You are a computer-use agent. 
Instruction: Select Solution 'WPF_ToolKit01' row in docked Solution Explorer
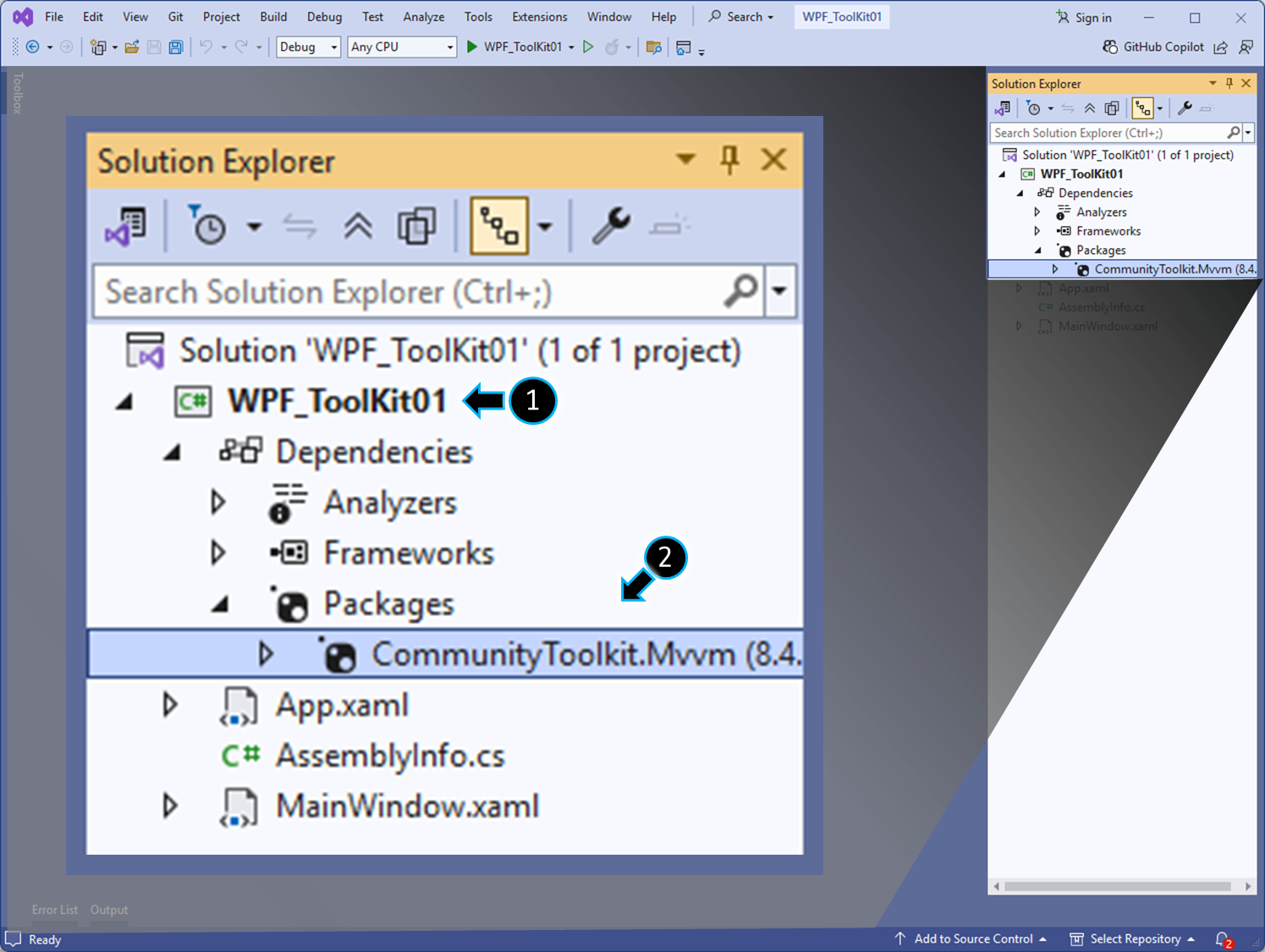click(1122, 155)
